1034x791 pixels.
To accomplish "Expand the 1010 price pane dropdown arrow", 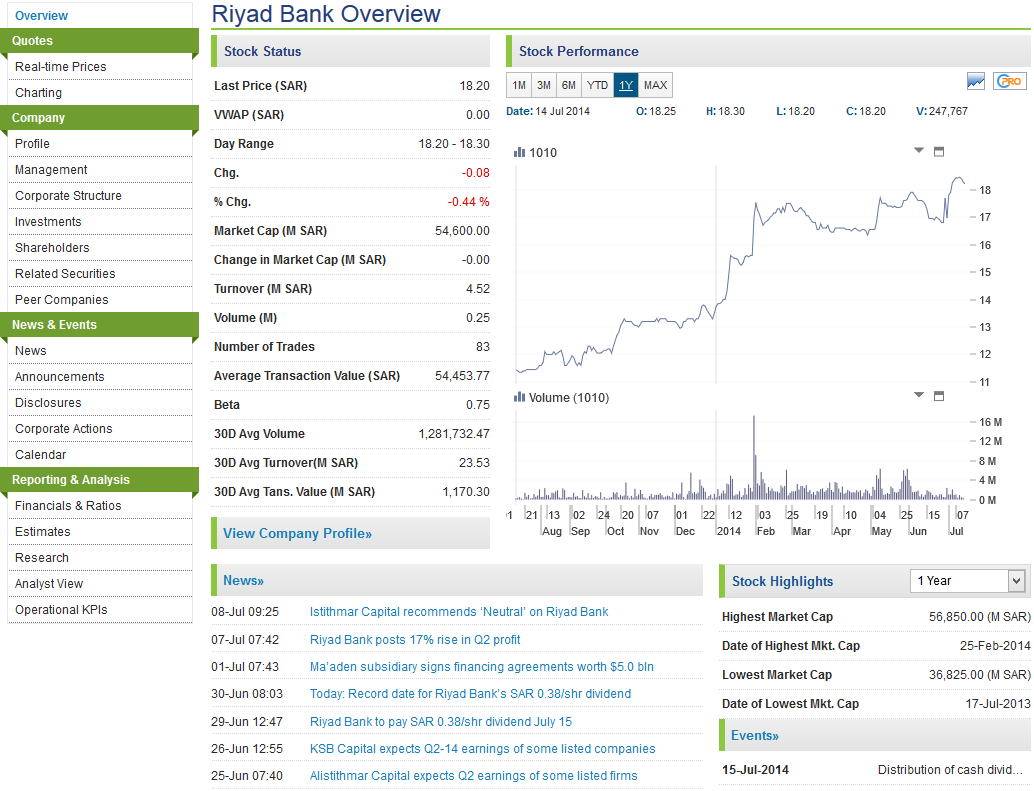I will pos(919,150).
